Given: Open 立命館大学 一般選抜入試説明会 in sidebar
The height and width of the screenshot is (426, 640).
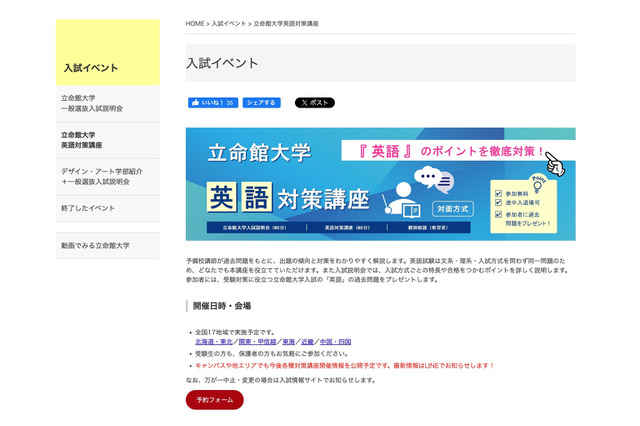Looking at the screenshot, I should pyautogui.click(x=92, y=103).
